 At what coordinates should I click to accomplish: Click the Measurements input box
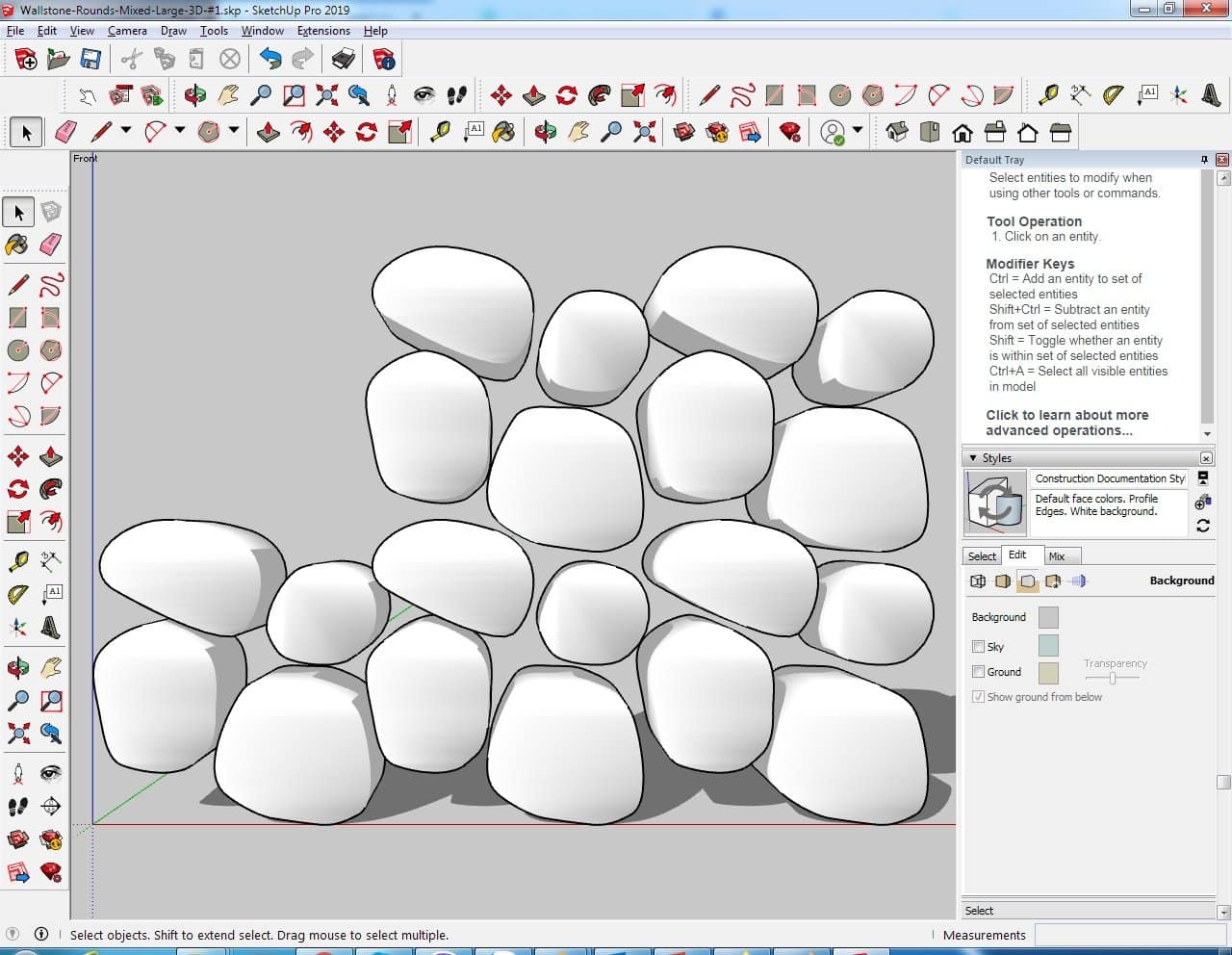pyautogui.click(x=1129, y=935)
